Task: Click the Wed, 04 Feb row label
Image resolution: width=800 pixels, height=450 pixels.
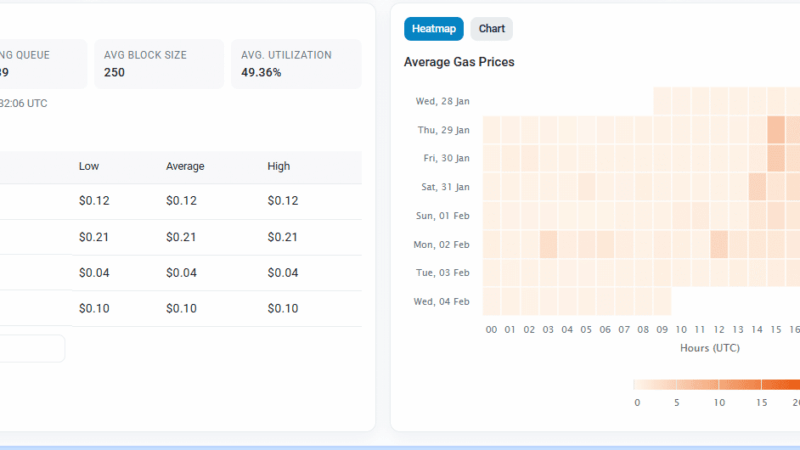Action: pyautogui.click(x=441, y=301)
